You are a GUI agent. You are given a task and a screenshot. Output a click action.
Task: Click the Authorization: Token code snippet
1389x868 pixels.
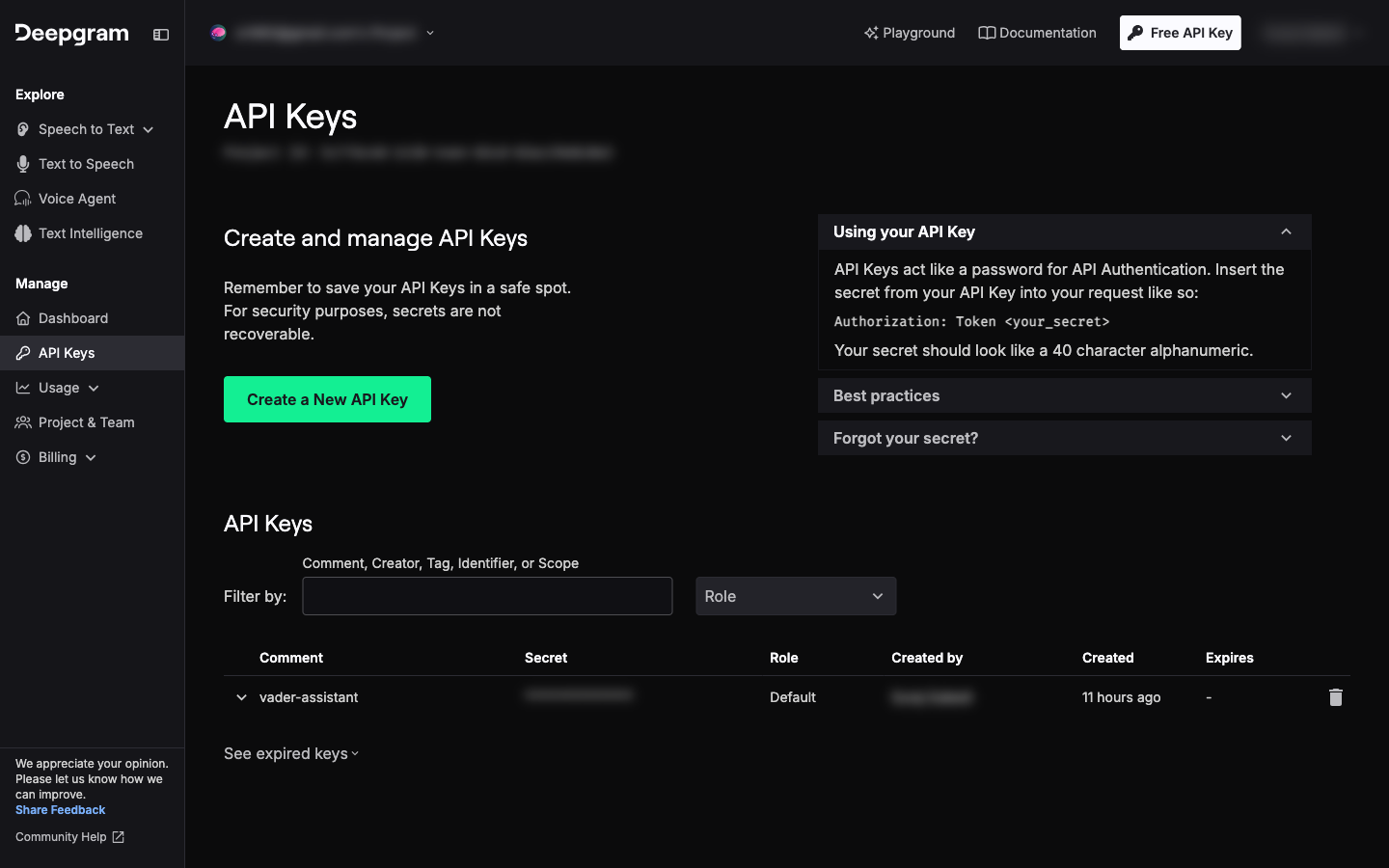[x=972, y=321]
